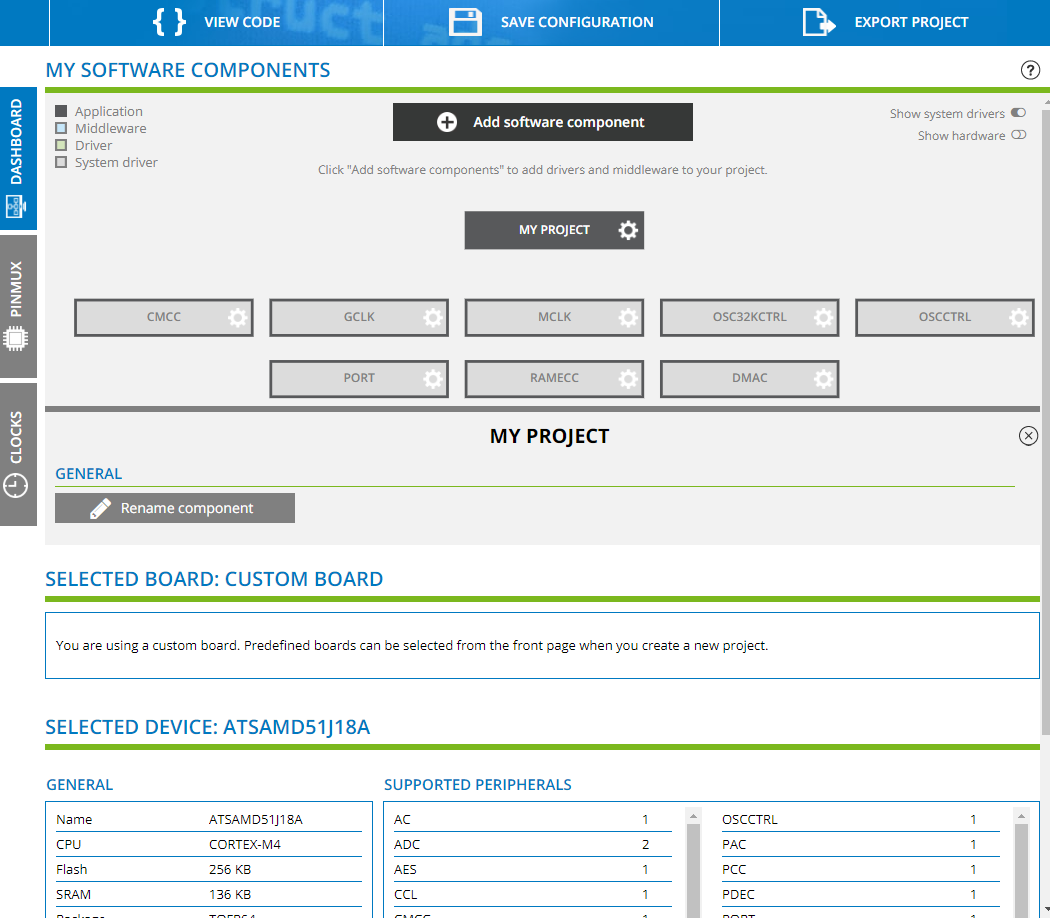
Task: Select the PORT driver block
Action: click(359, 379)
